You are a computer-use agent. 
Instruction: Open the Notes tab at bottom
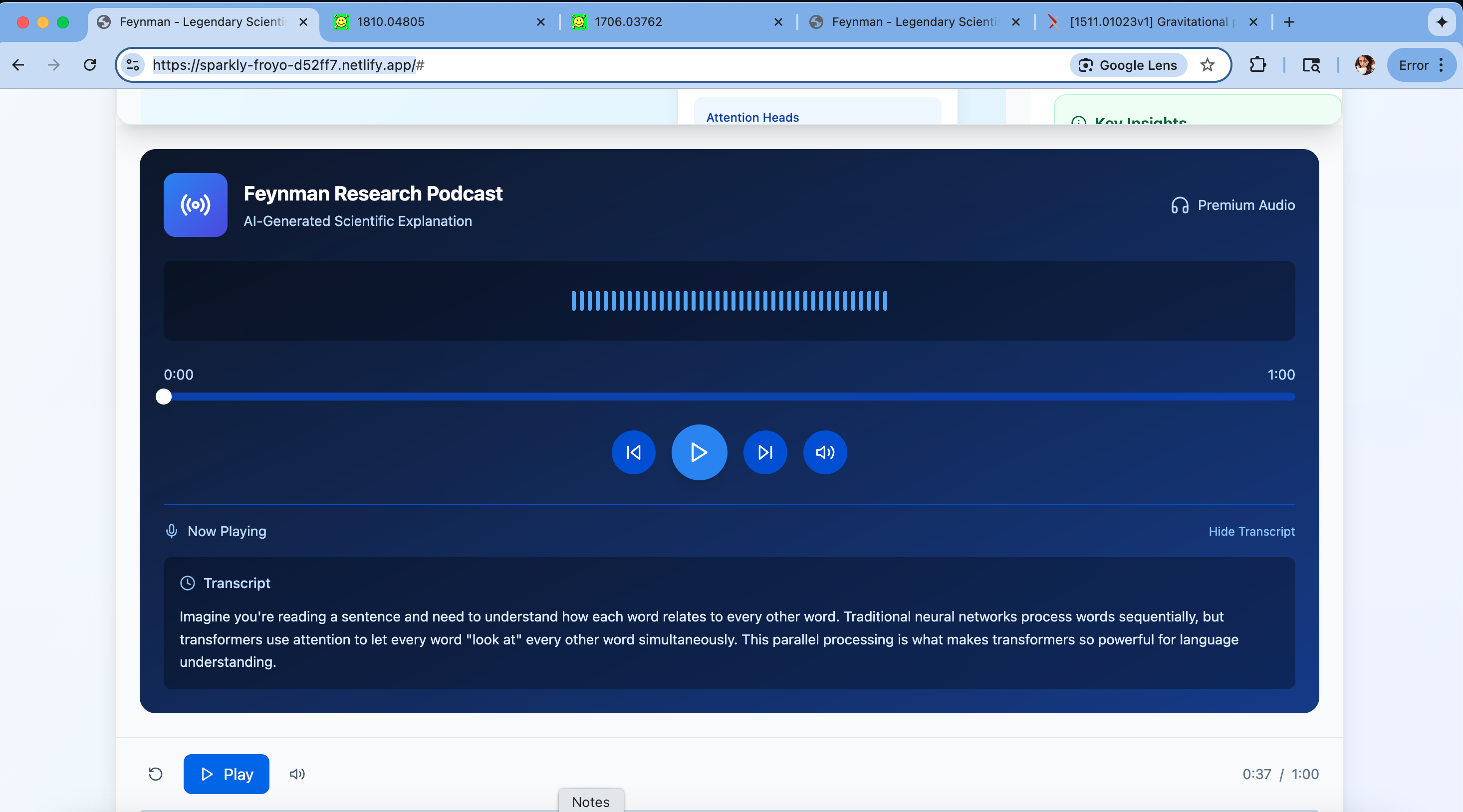(x=591, y=801)
